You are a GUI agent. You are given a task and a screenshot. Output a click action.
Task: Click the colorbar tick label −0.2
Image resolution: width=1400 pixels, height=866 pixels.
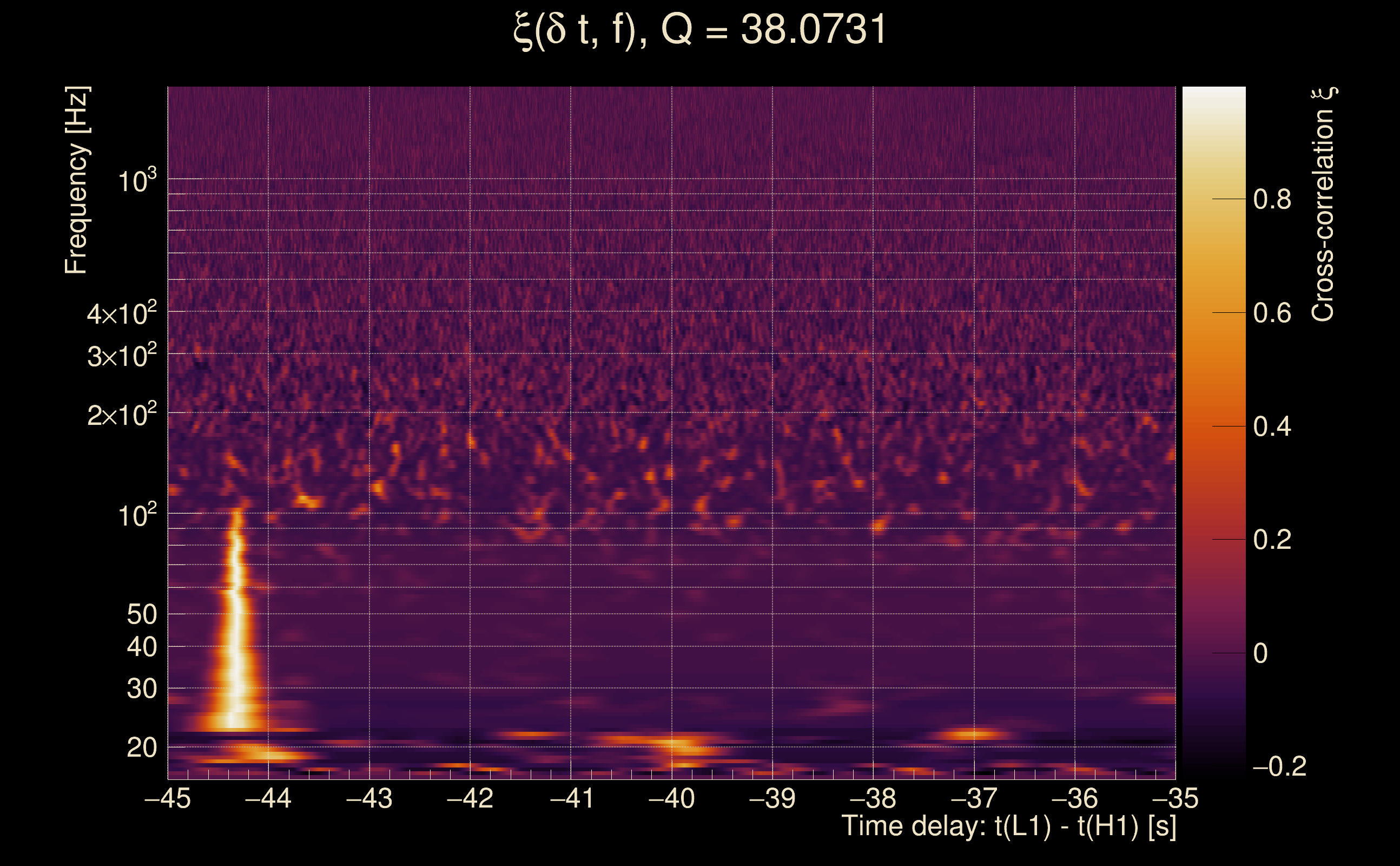pyautogui.click(x=1279, y=766)
